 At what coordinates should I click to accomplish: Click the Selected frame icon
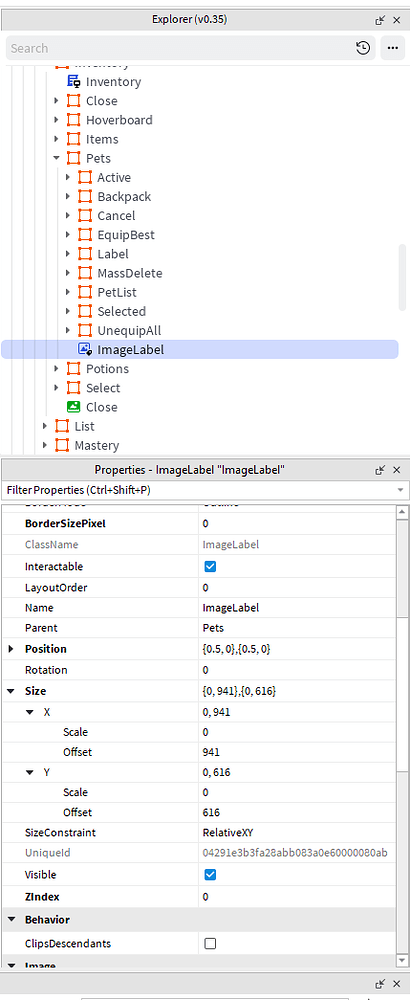coord(85,311)
